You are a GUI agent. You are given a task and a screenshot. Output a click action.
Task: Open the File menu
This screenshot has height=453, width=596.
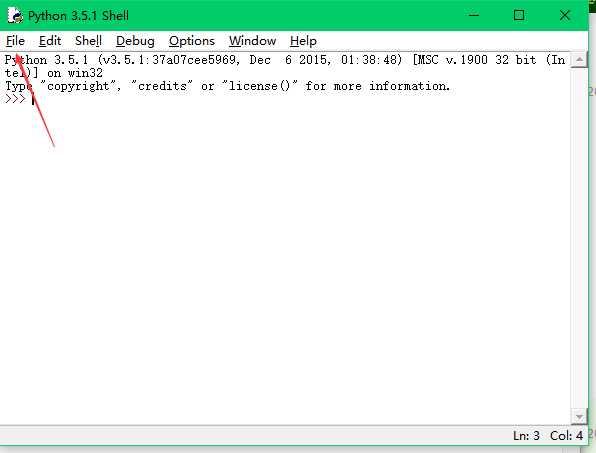(15, 41)
